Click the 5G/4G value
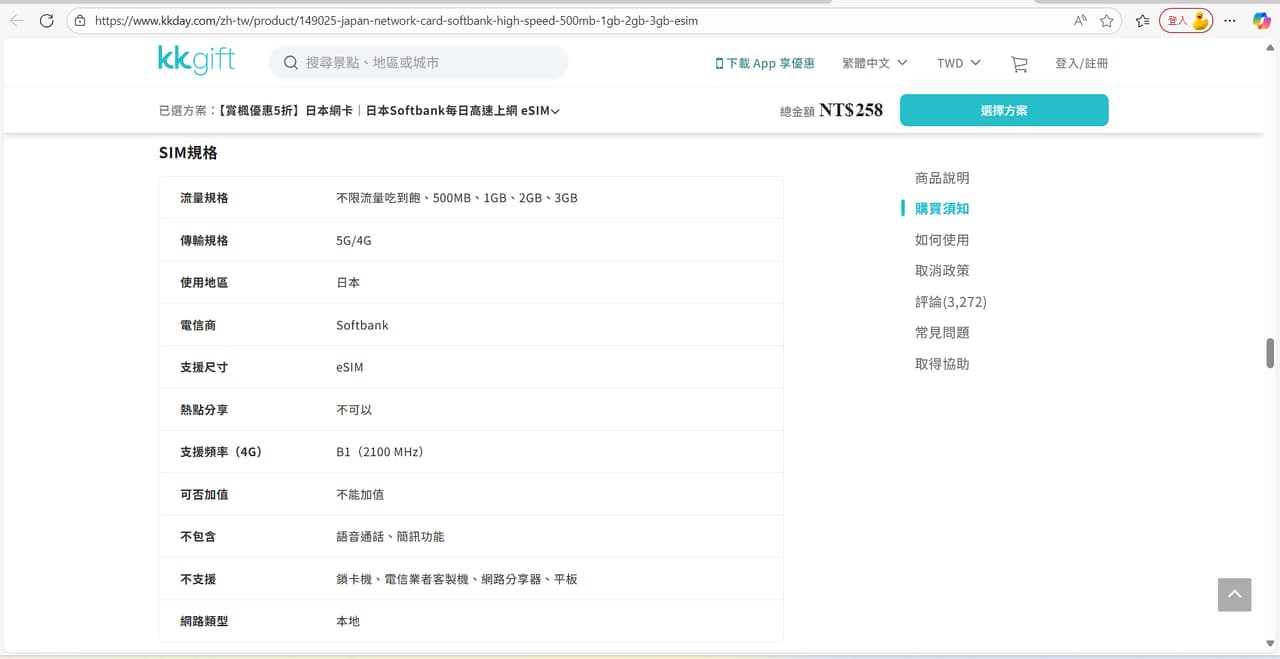 pos(354,240)
